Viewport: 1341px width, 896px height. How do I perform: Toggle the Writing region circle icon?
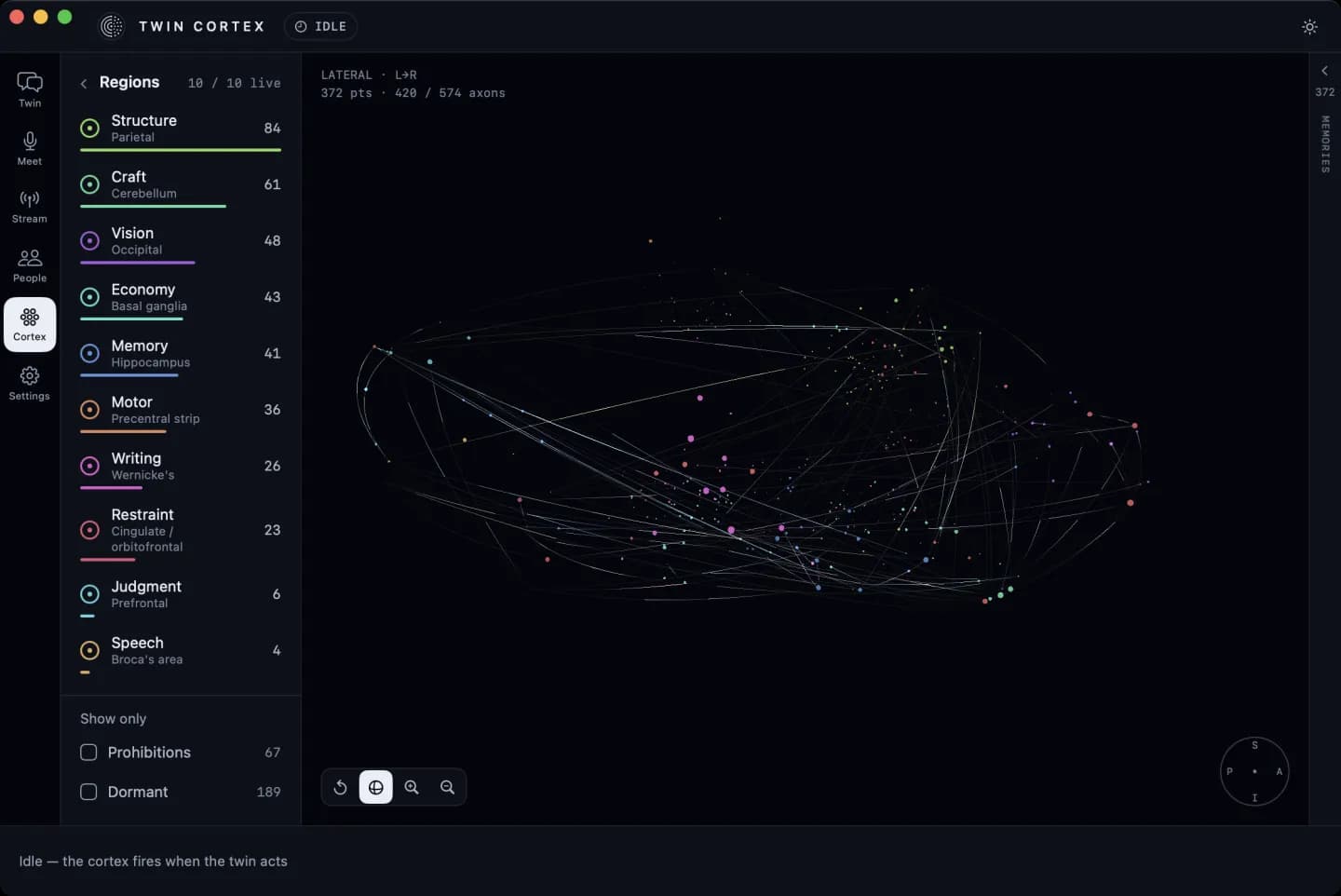pyautogui.click(x=90, y=466)
